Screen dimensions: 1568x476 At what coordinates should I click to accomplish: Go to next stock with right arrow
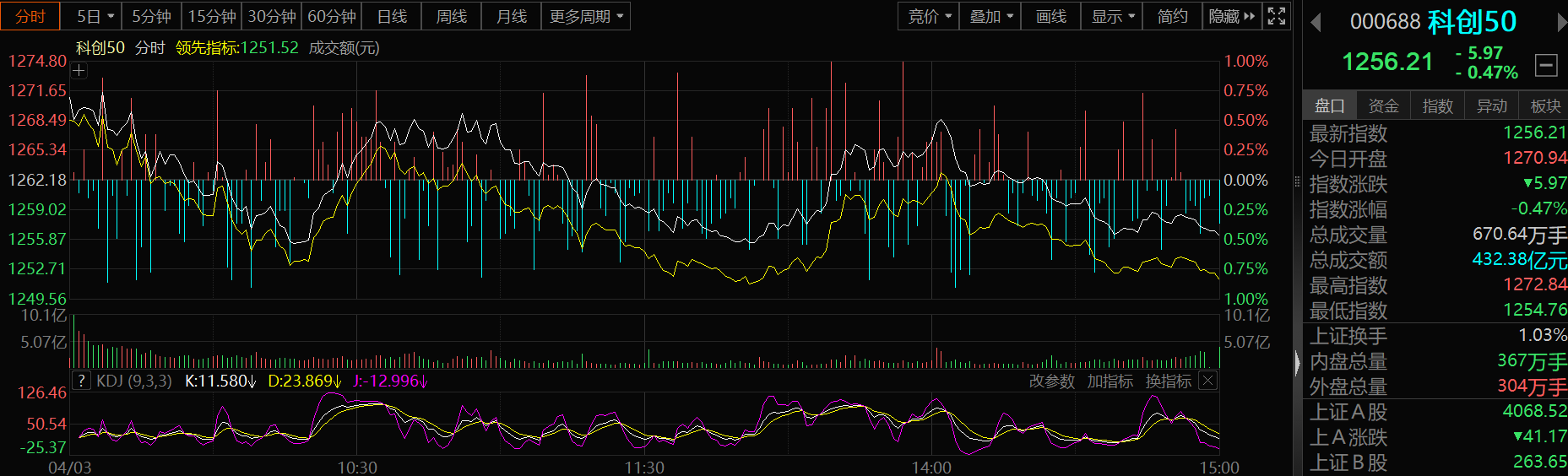1561,23
